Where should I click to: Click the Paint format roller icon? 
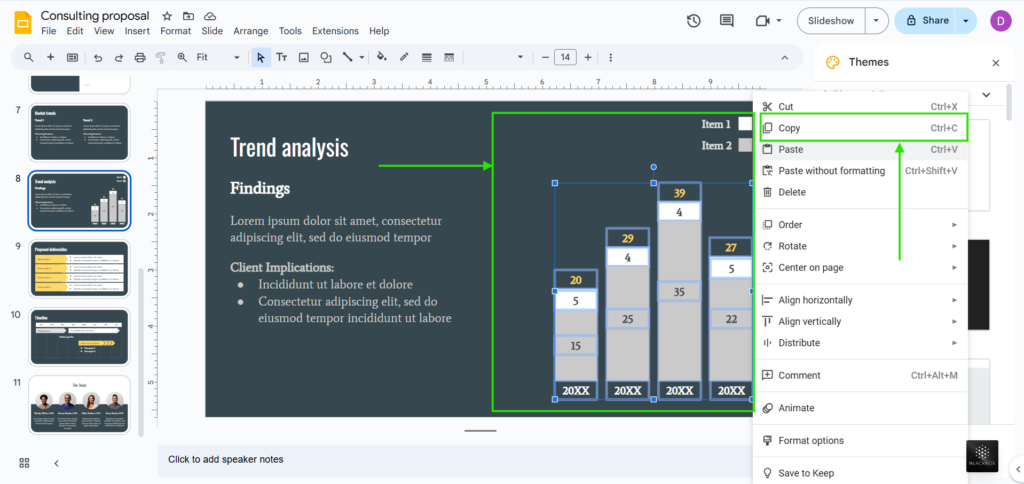tap(161, 57)
